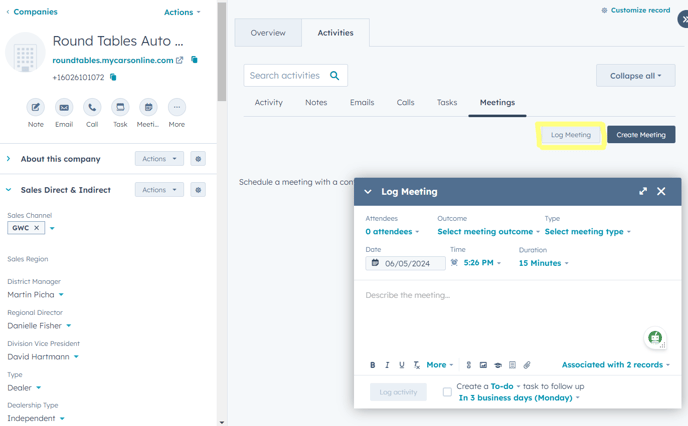Copy the company phone number
This screenshot has height=426, width=688.
click(113, 77)
